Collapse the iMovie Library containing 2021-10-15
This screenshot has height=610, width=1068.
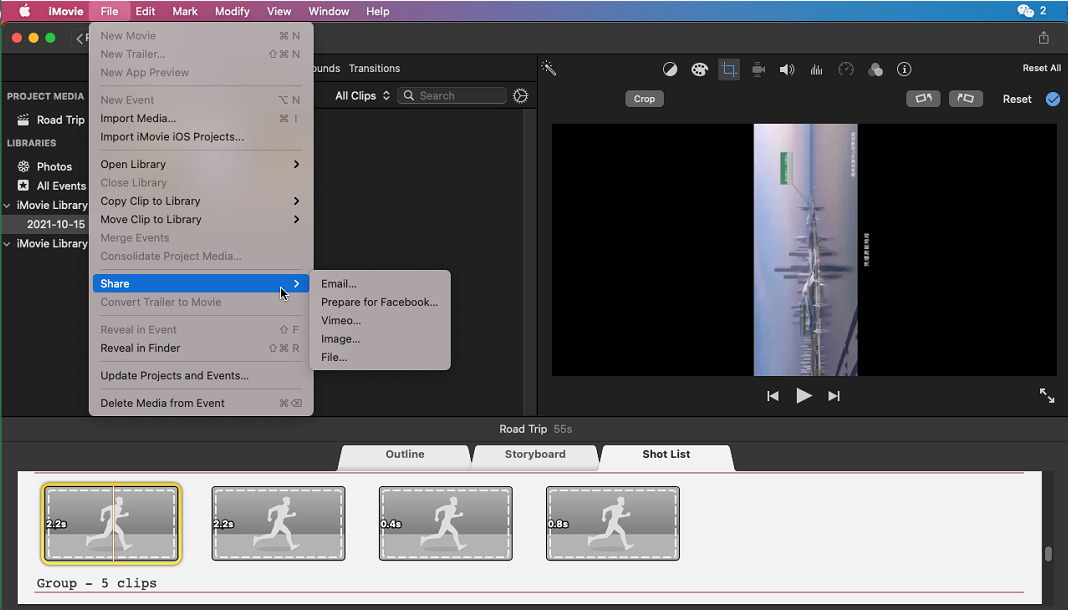(7, 205)
